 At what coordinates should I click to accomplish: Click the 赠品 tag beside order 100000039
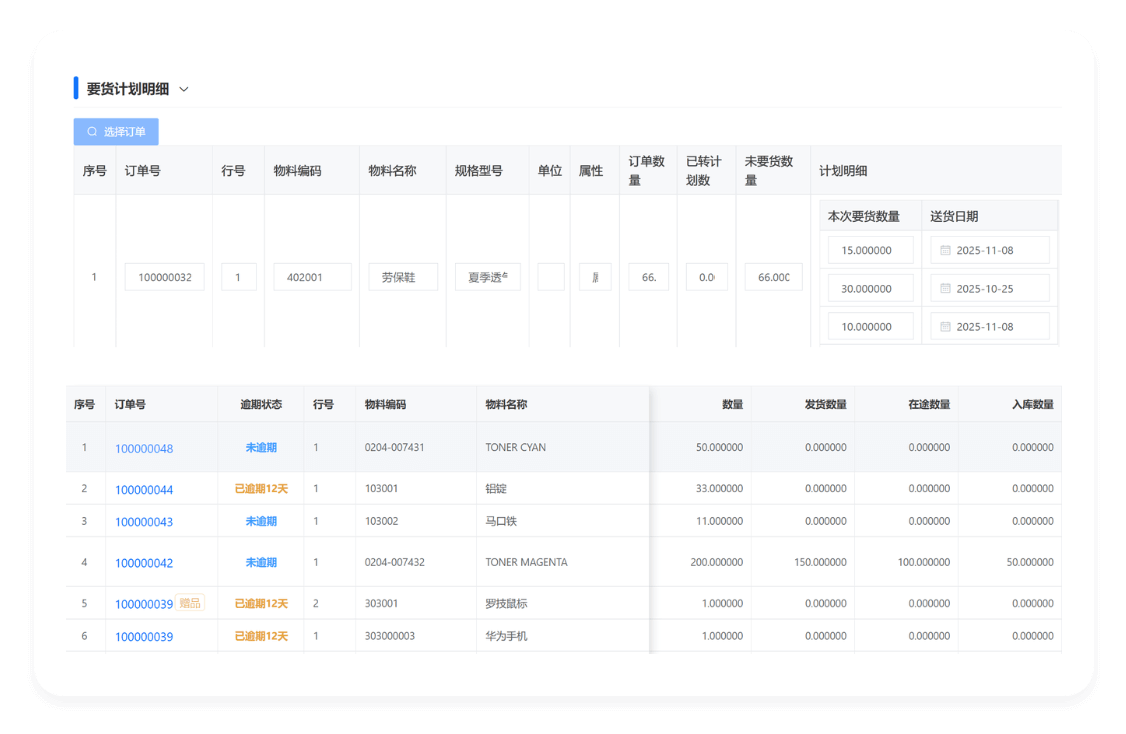tap(189, 603)
